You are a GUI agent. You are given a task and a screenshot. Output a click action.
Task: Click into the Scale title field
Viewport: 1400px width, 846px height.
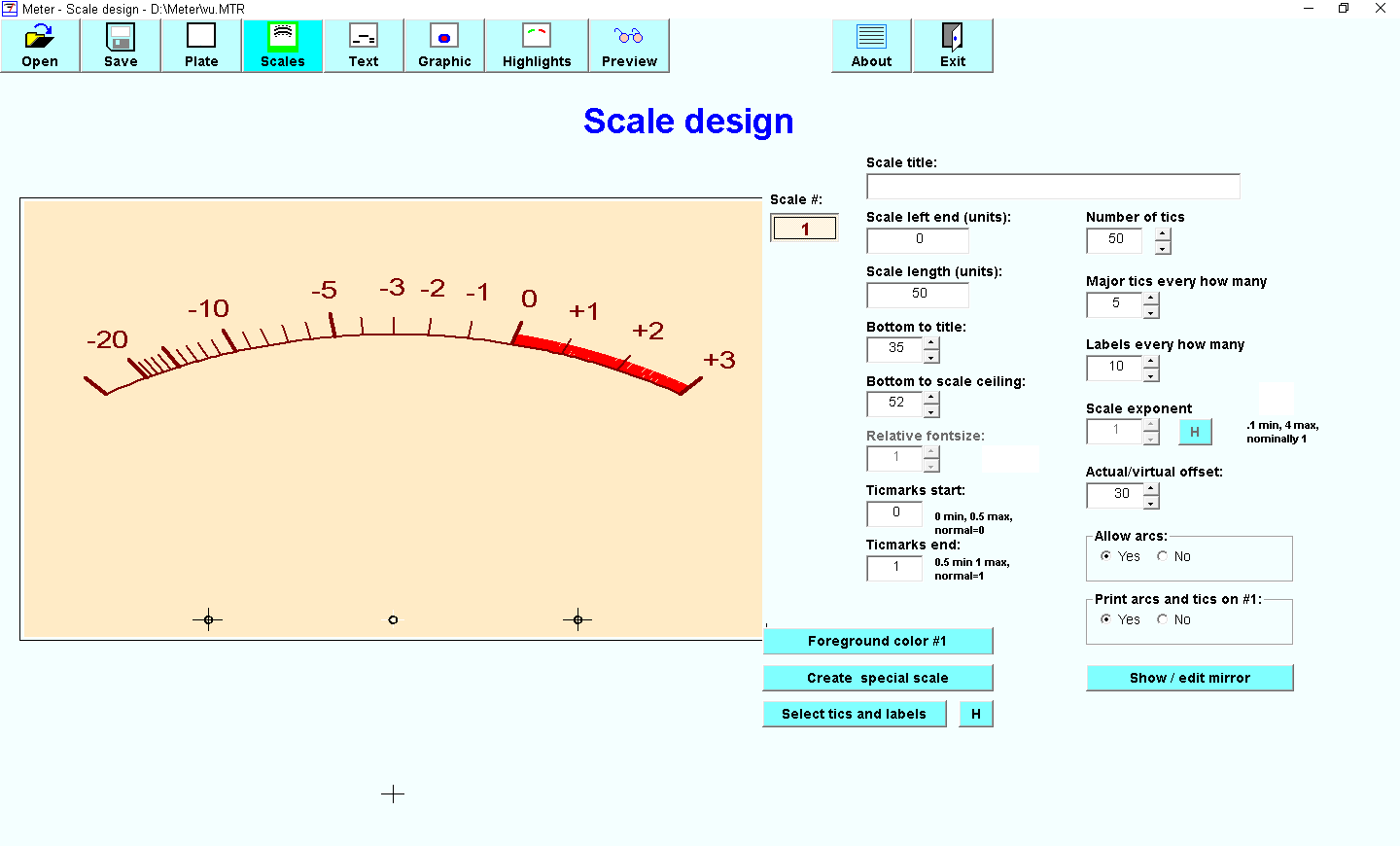[1052, 187]
